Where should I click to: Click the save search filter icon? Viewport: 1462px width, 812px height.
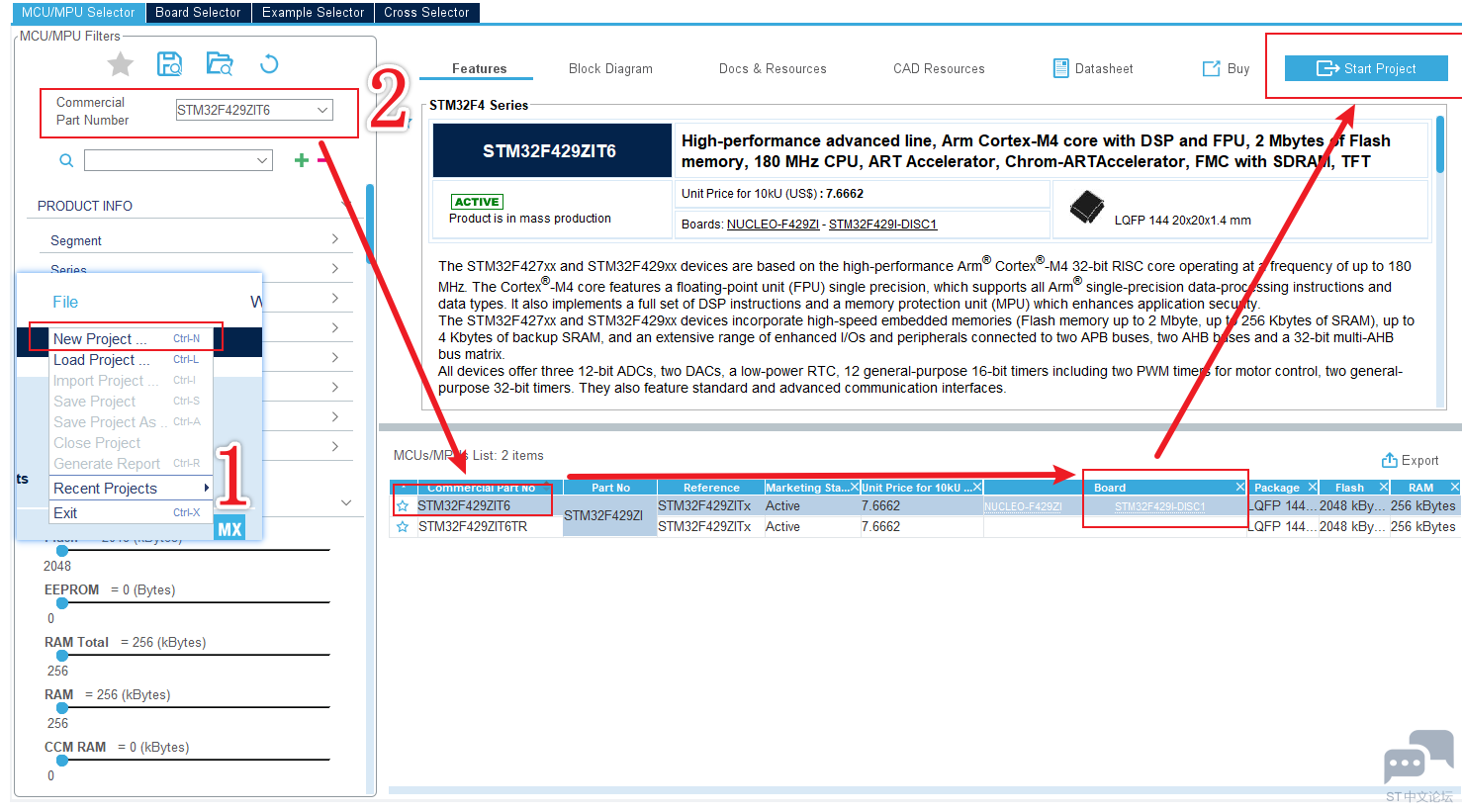click(170, 64)
